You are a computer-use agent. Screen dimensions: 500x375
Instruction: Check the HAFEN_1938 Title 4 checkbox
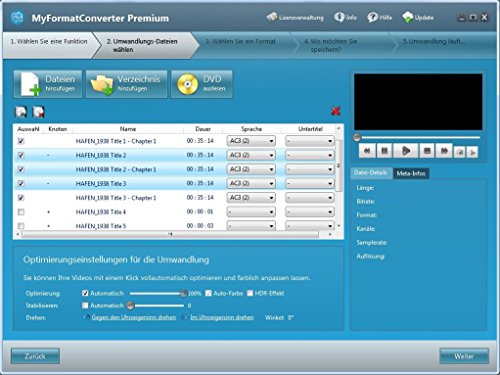pyautogui.click(x=21, y=212)
